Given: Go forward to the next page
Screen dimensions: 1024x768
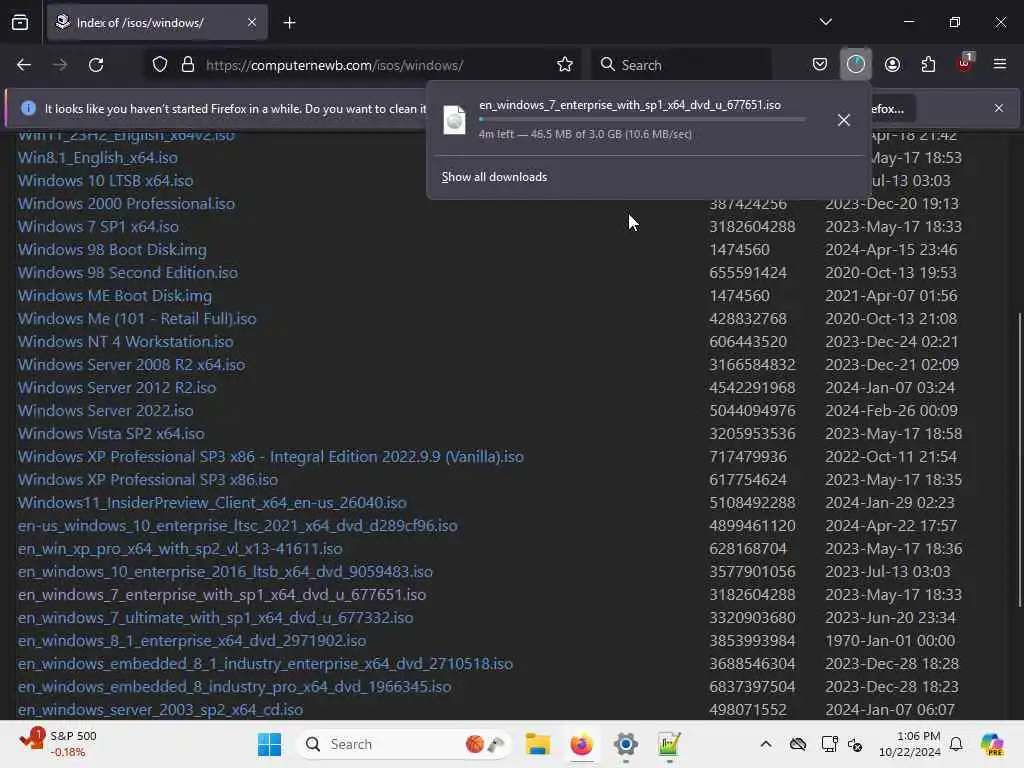Looking at the screenshot, I should coord(60,65).
